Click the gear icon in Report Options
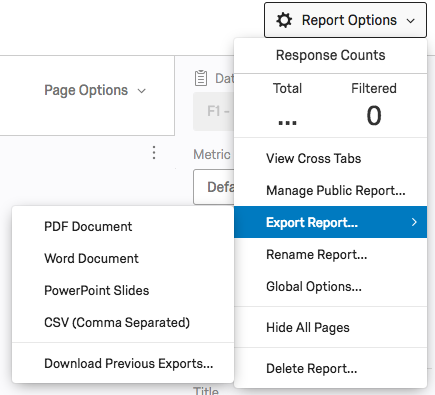435x395 pixels. coord(284,20)
